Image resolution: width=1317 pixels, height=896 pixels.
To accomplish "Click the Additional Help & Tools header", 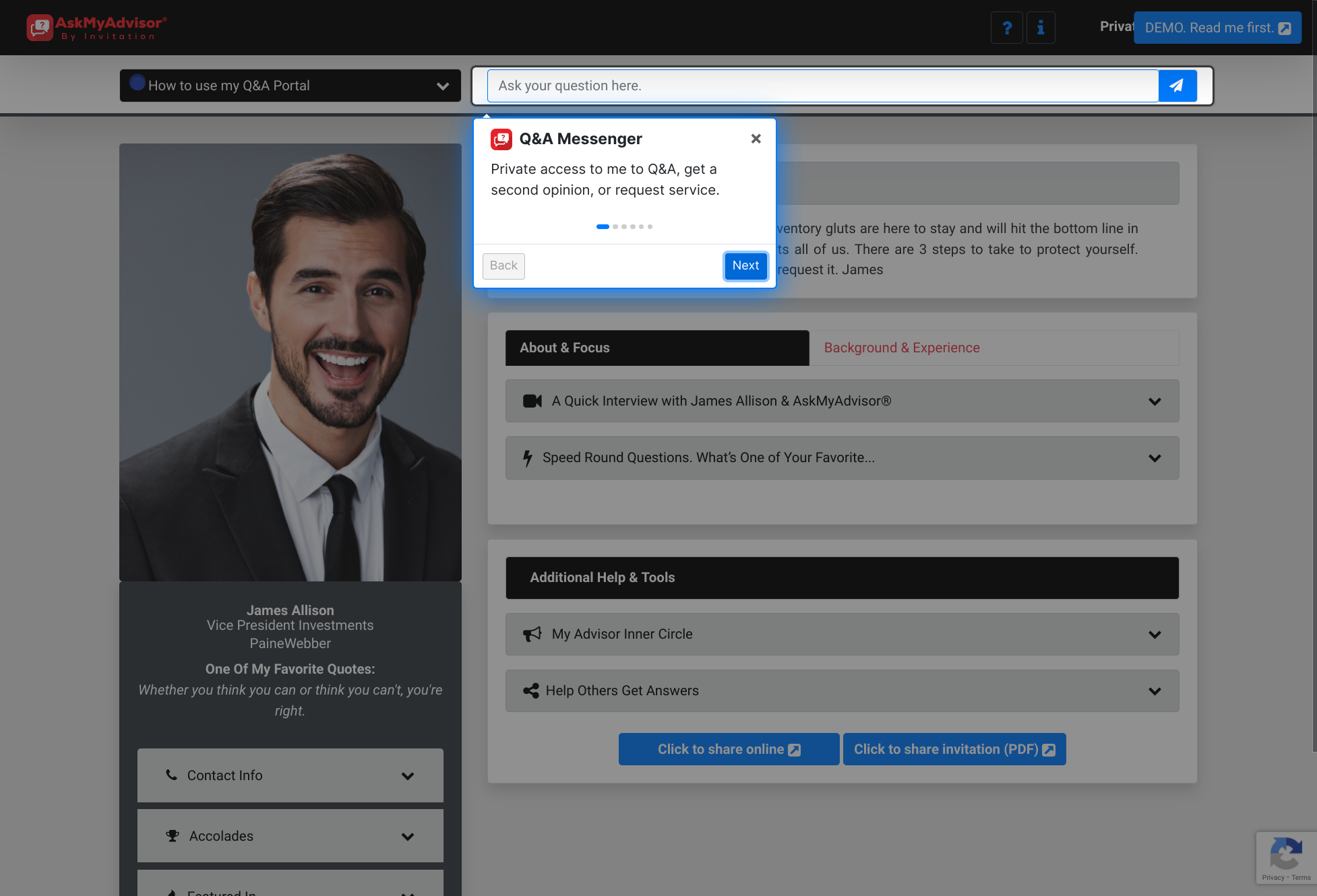I will (x=843, y=578).
